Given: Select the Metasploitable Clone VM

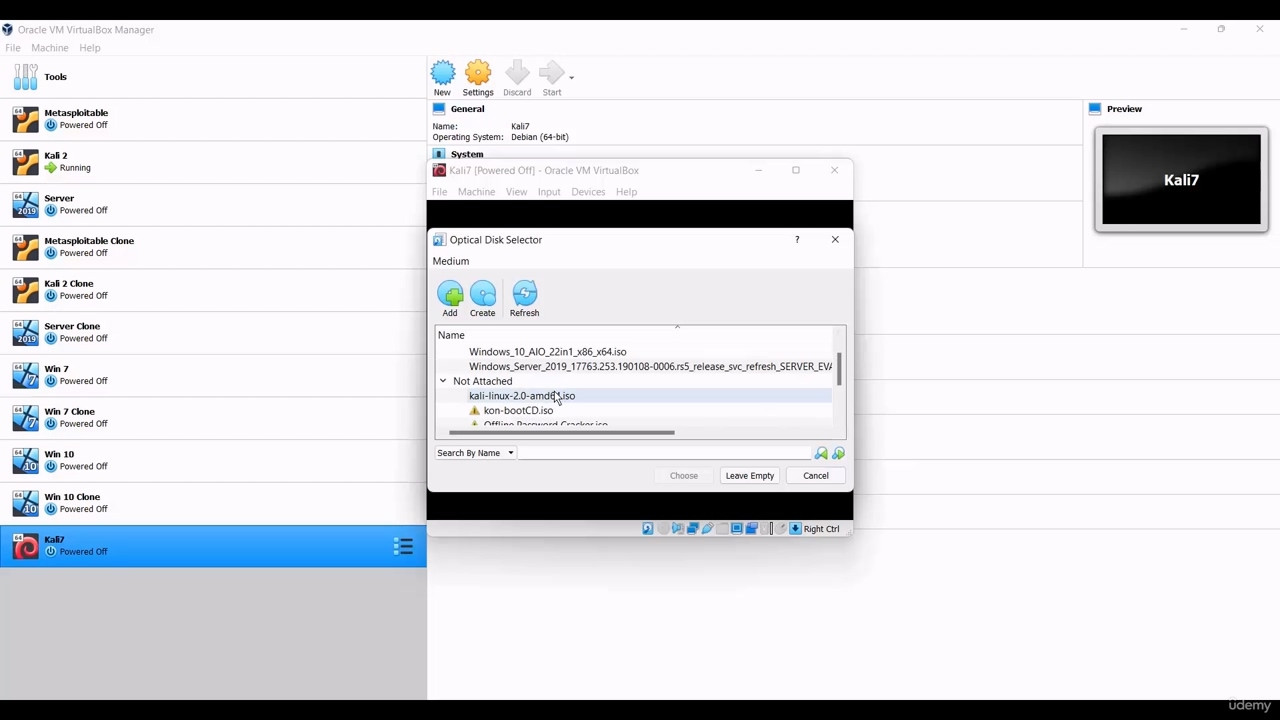Looking at the screenshot, I should coord(213,247).
